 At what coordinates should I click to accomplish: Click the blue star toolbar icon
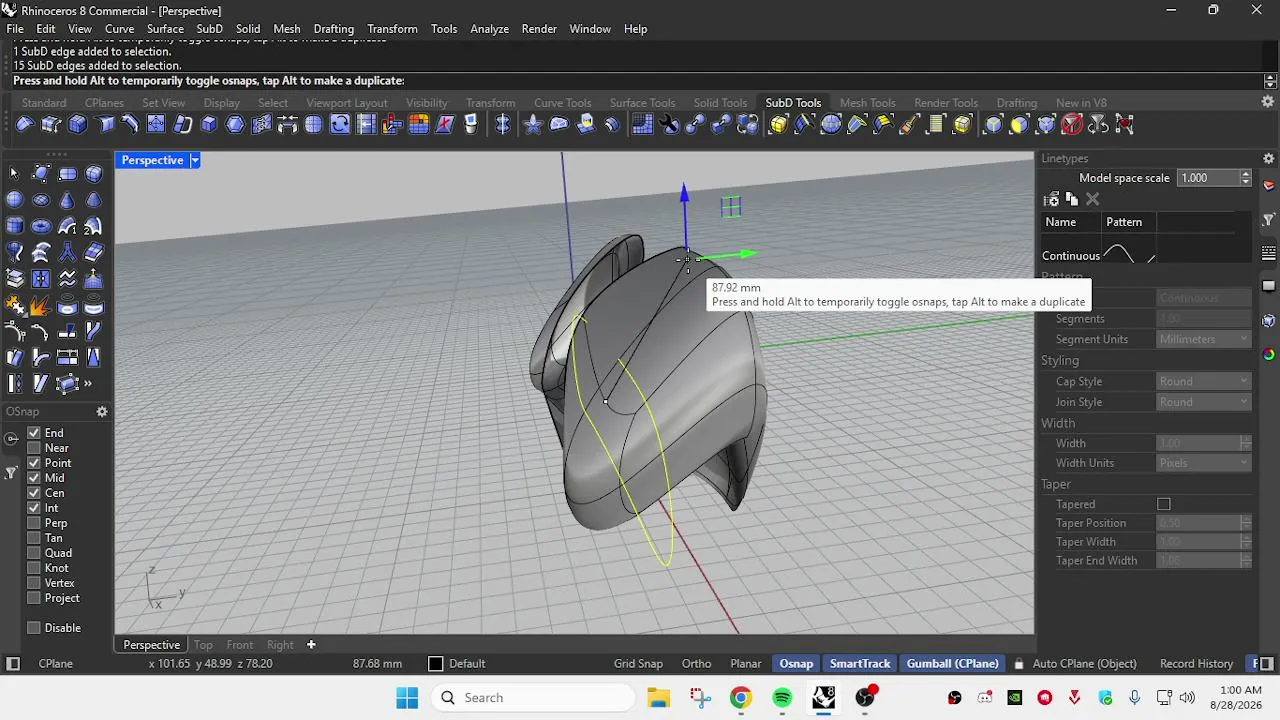(533, 125)
